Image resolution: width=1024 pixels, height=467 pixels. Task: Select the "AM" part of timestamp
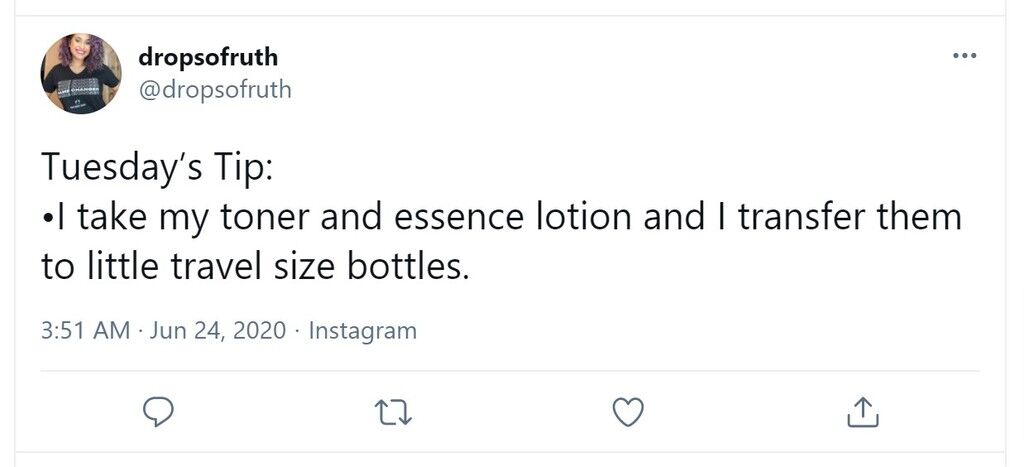pyautogui.click(x=112, y=330)
